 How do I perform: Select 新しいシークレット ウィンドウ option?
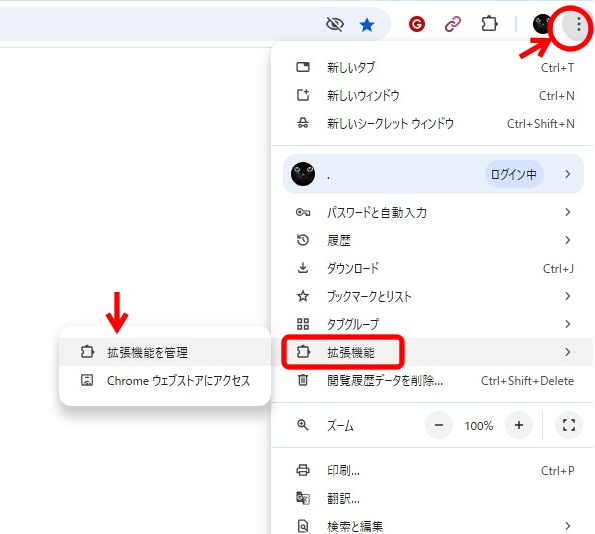pos(432,124)
